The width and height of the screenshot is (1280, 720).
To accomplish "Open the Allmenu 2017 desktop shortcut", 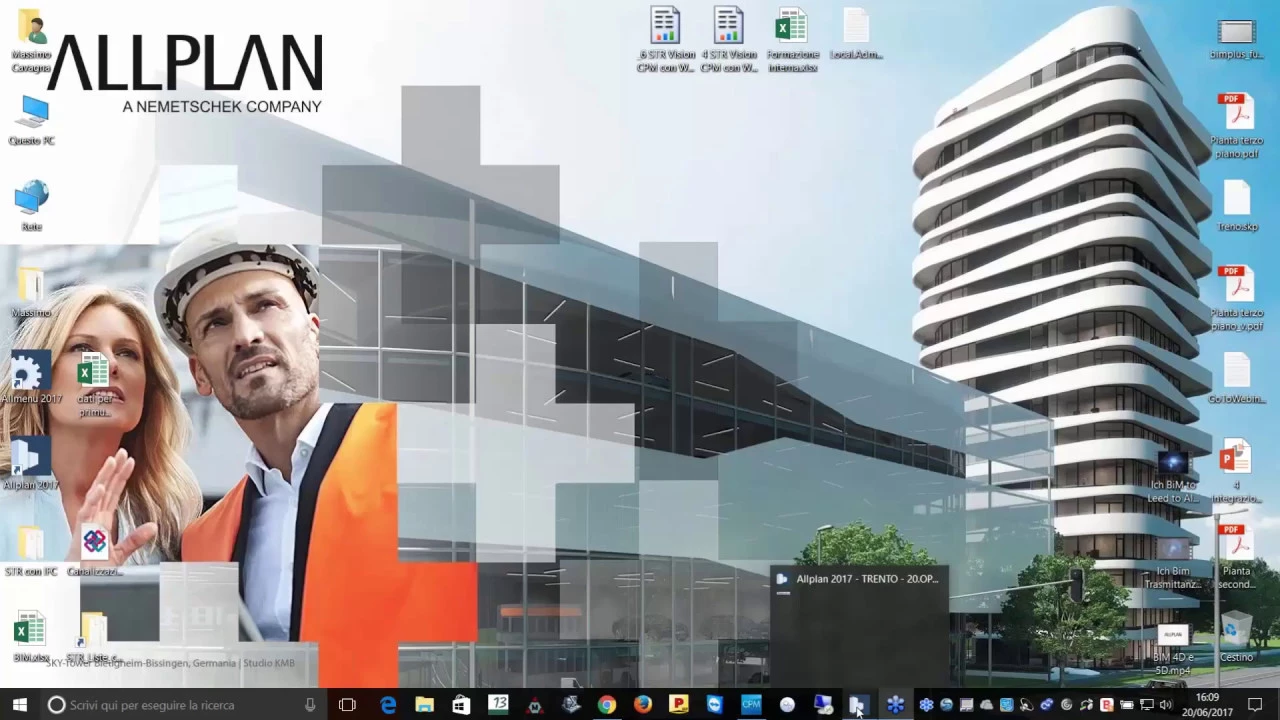I will tap(30, 378).
